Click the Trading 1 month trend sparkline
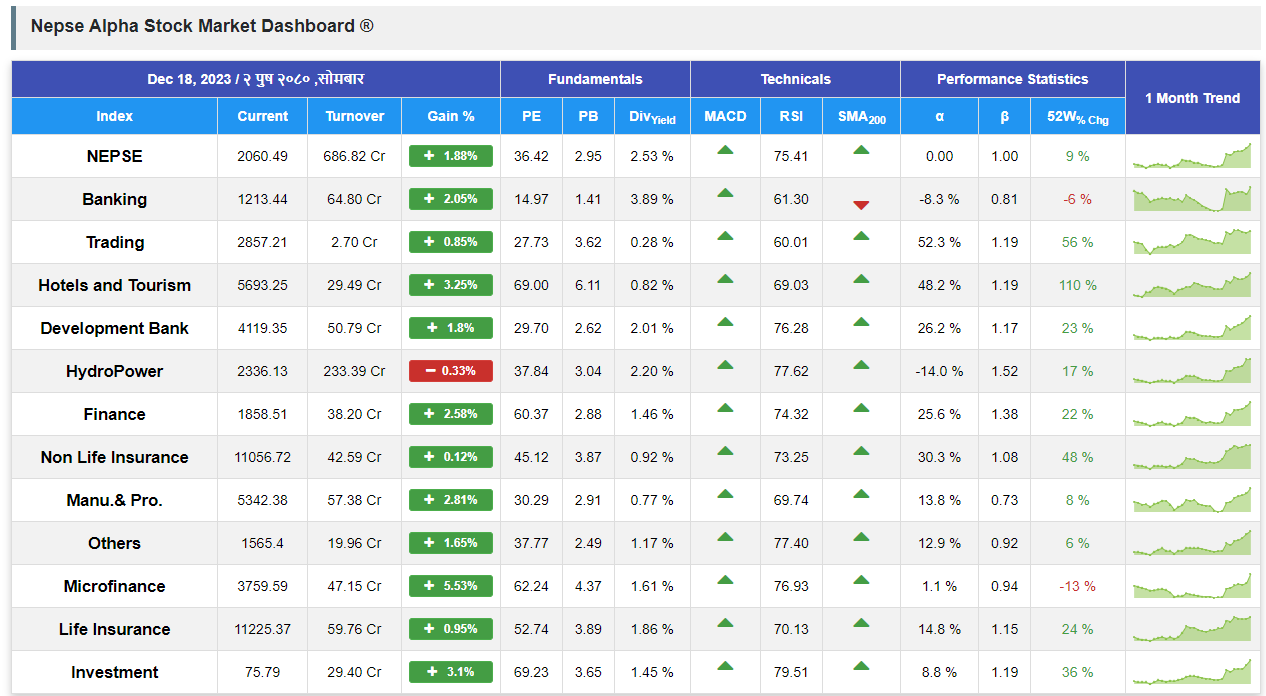The width and height of the screenshot is (1266, 696). 1192,242
